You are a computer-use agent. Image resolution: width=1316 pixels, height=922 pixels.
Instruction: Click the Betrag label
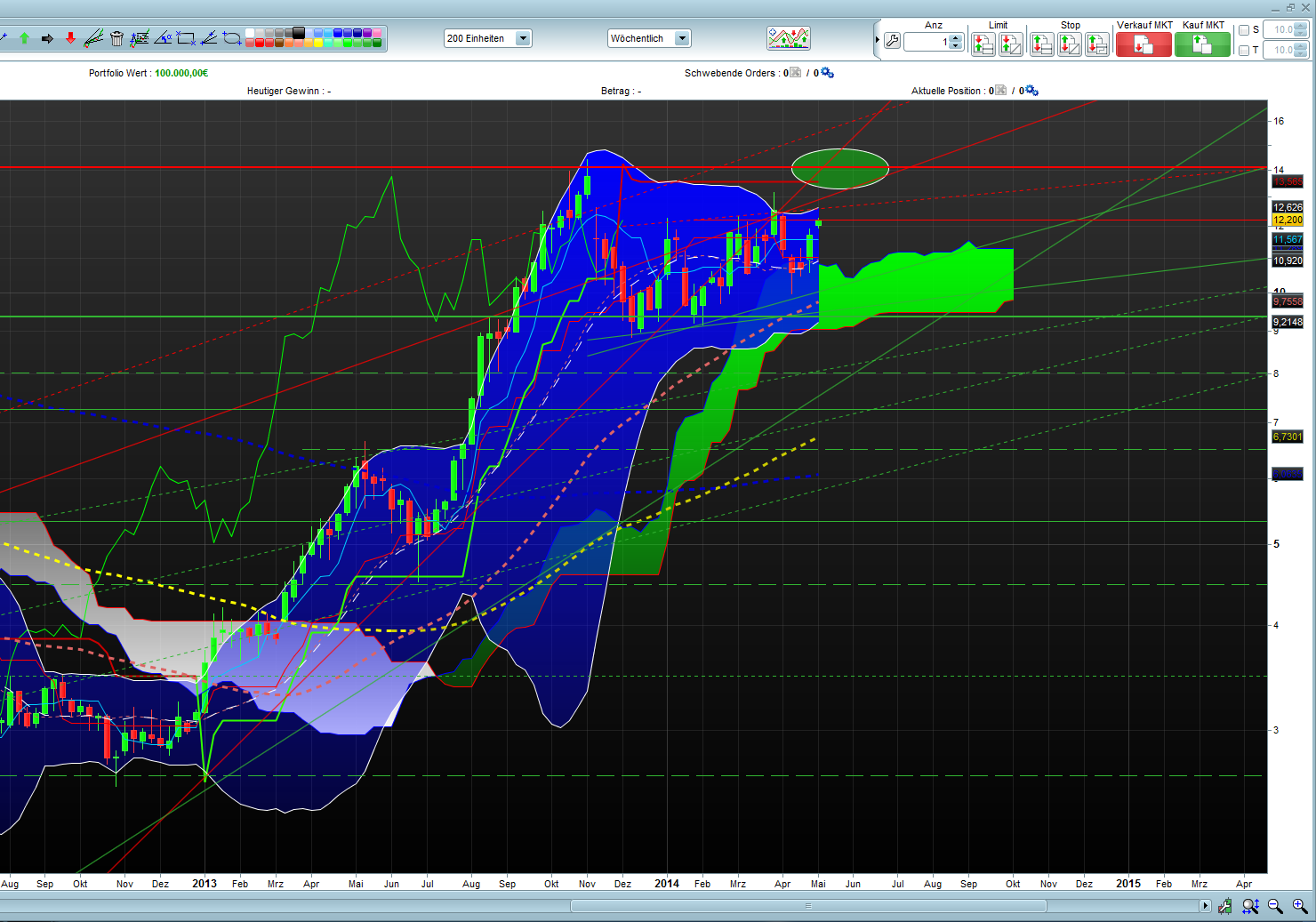click(x=615, y=91)
